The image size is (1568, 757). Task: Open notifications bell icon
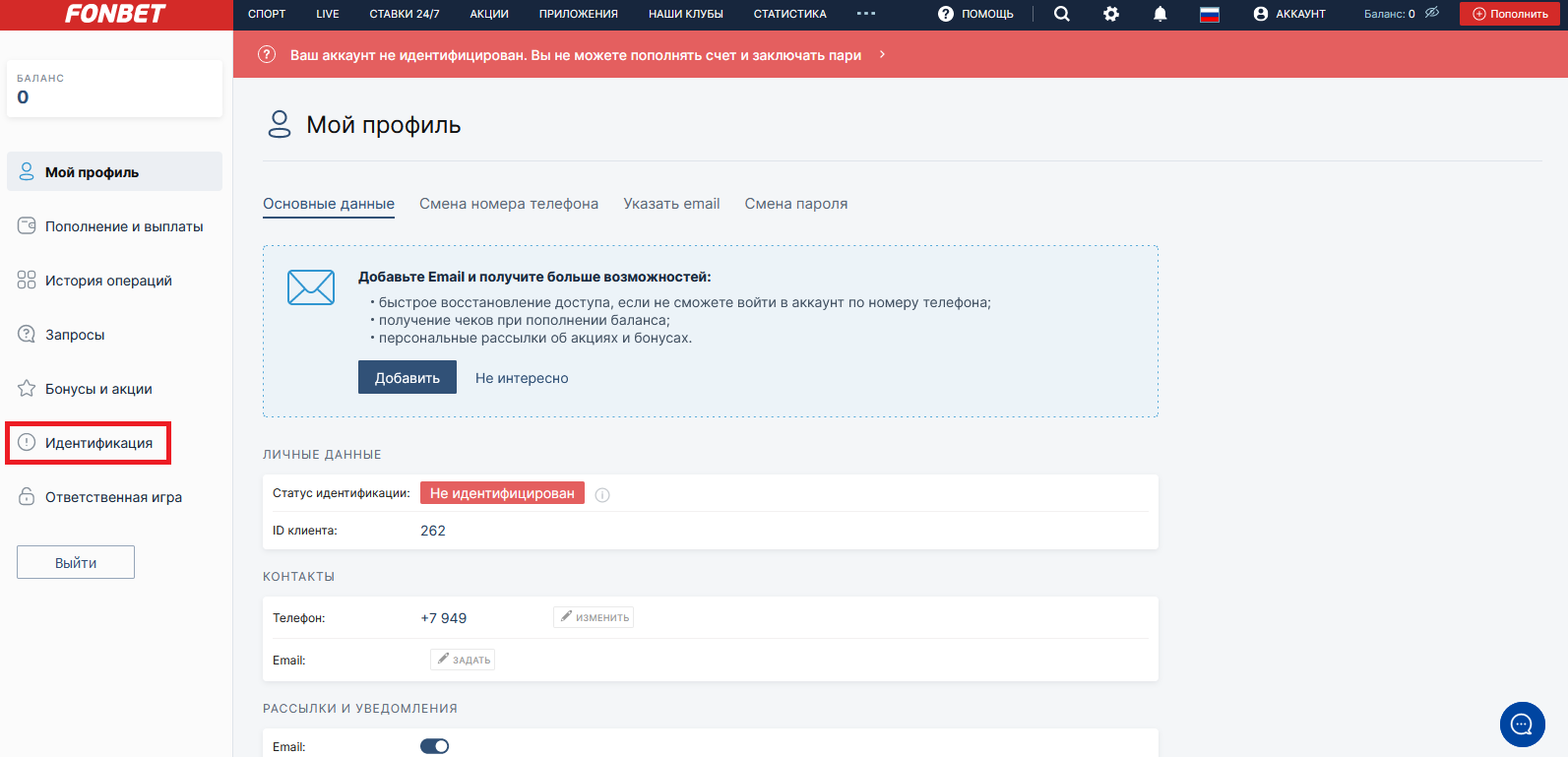point(1160,14)
